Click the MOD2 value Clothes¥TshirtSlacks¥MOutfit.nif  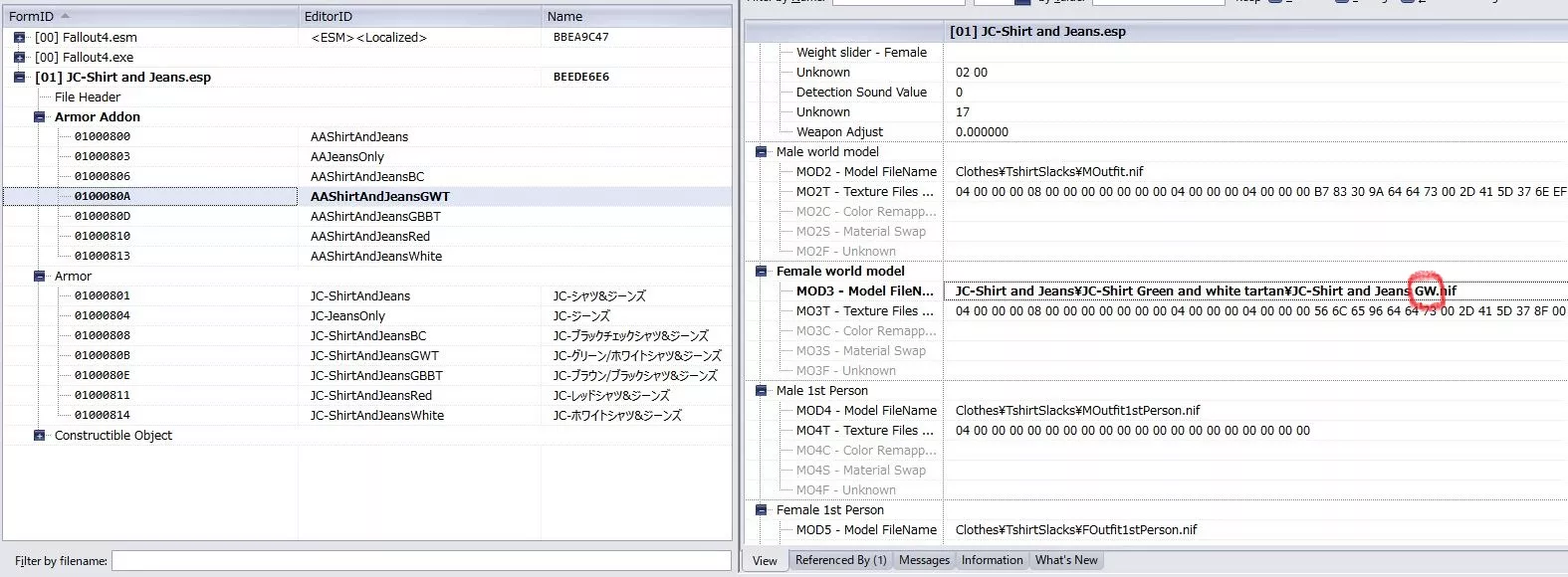pos(1049,171)
